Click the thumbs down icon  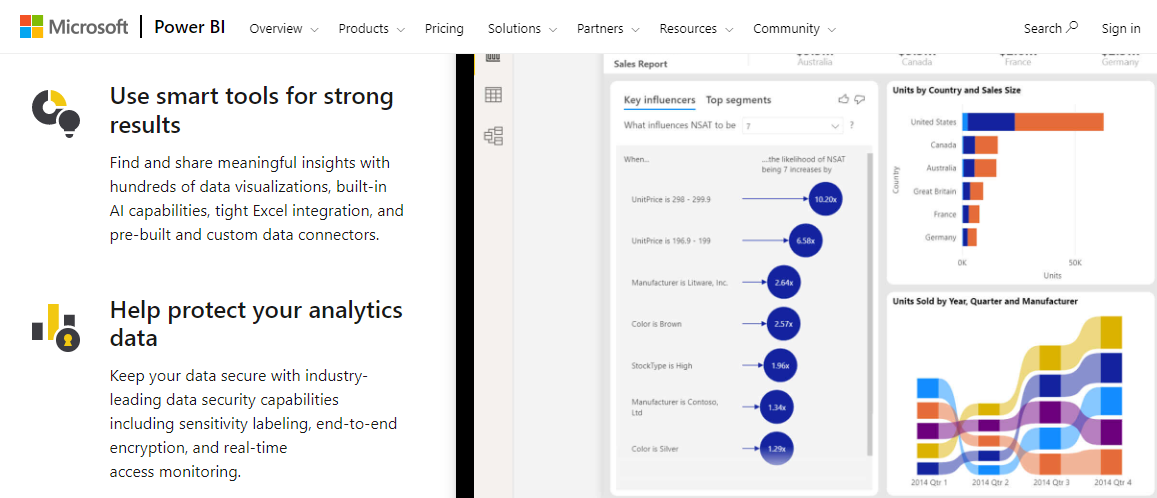(x=860, y=99)
